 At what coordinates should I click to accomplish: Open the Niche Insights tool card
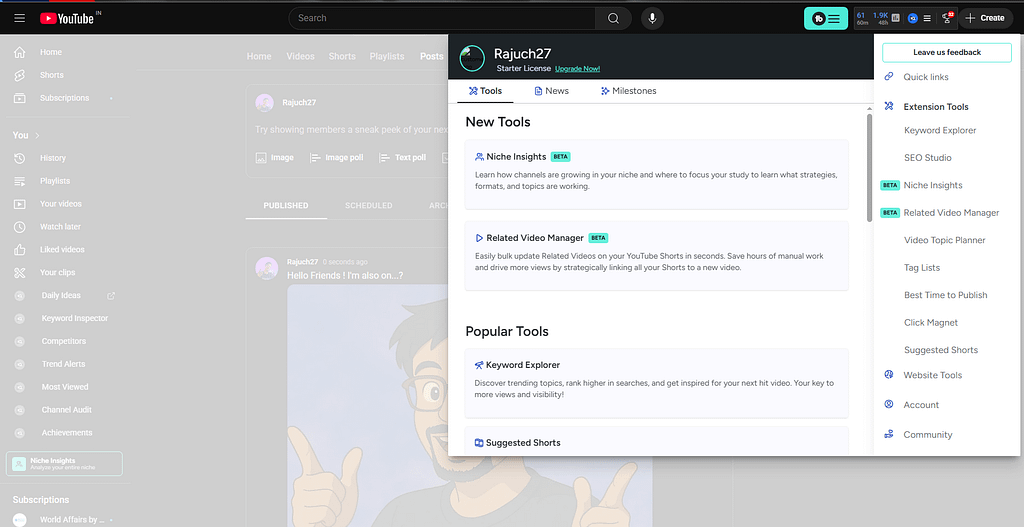tap(656, 174)
